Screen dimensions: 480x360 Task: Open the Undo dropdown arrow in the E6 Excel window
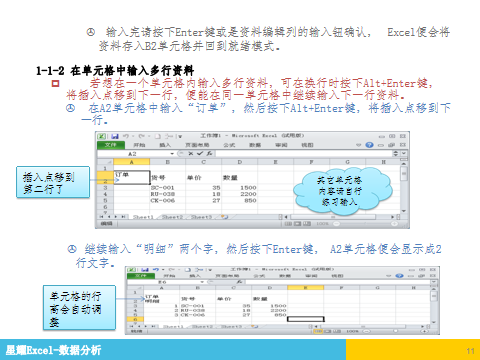pos(163,269)
